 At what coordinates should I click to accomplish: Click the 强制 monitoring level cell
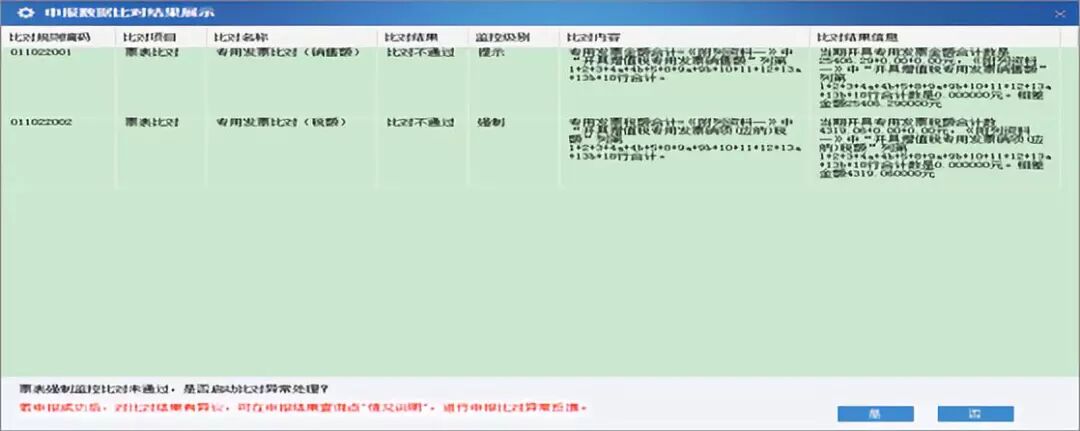point(490,122)
